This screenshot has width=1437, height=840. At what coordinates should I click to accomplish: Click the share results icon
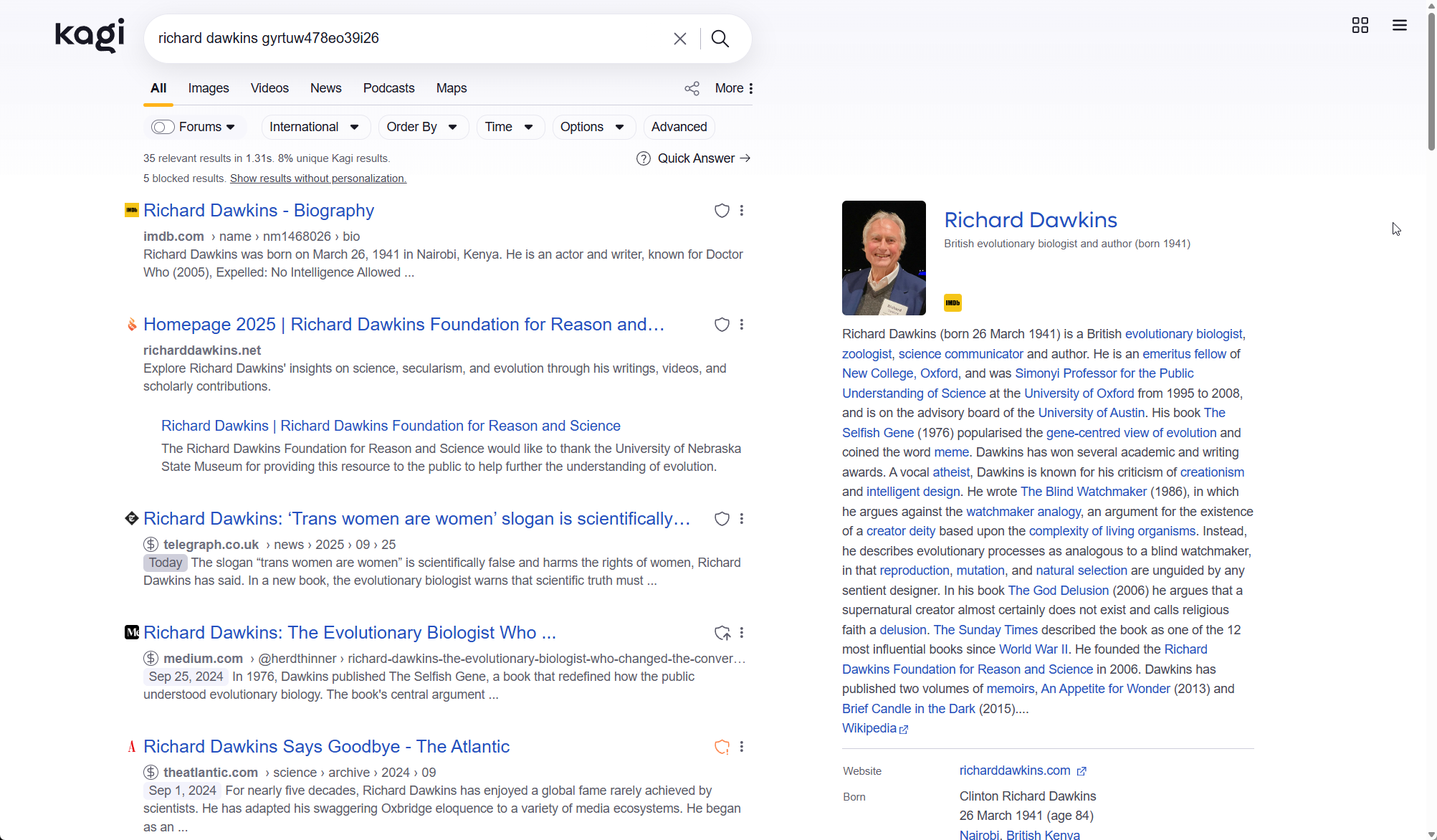pyautogui.click(x=692, y=88)
